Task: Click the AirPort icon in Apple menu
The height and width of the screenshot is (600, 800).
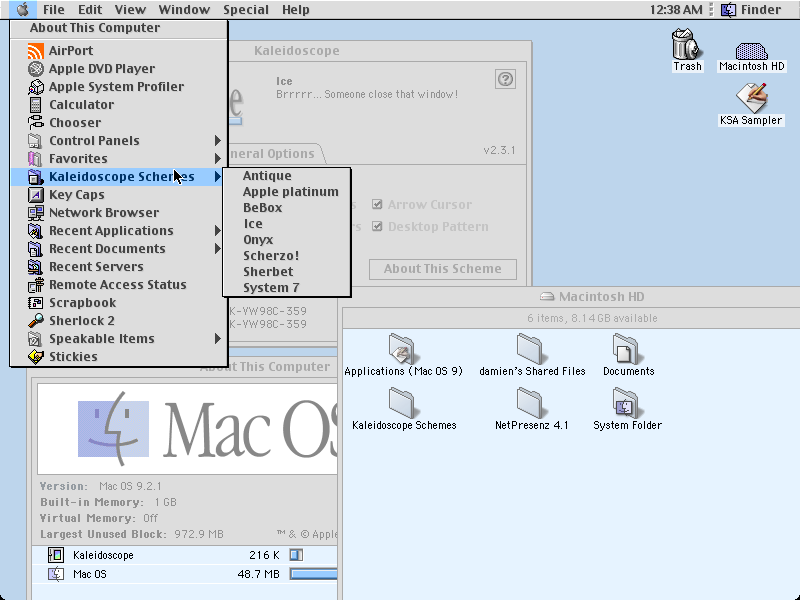Action: (35, 51)
